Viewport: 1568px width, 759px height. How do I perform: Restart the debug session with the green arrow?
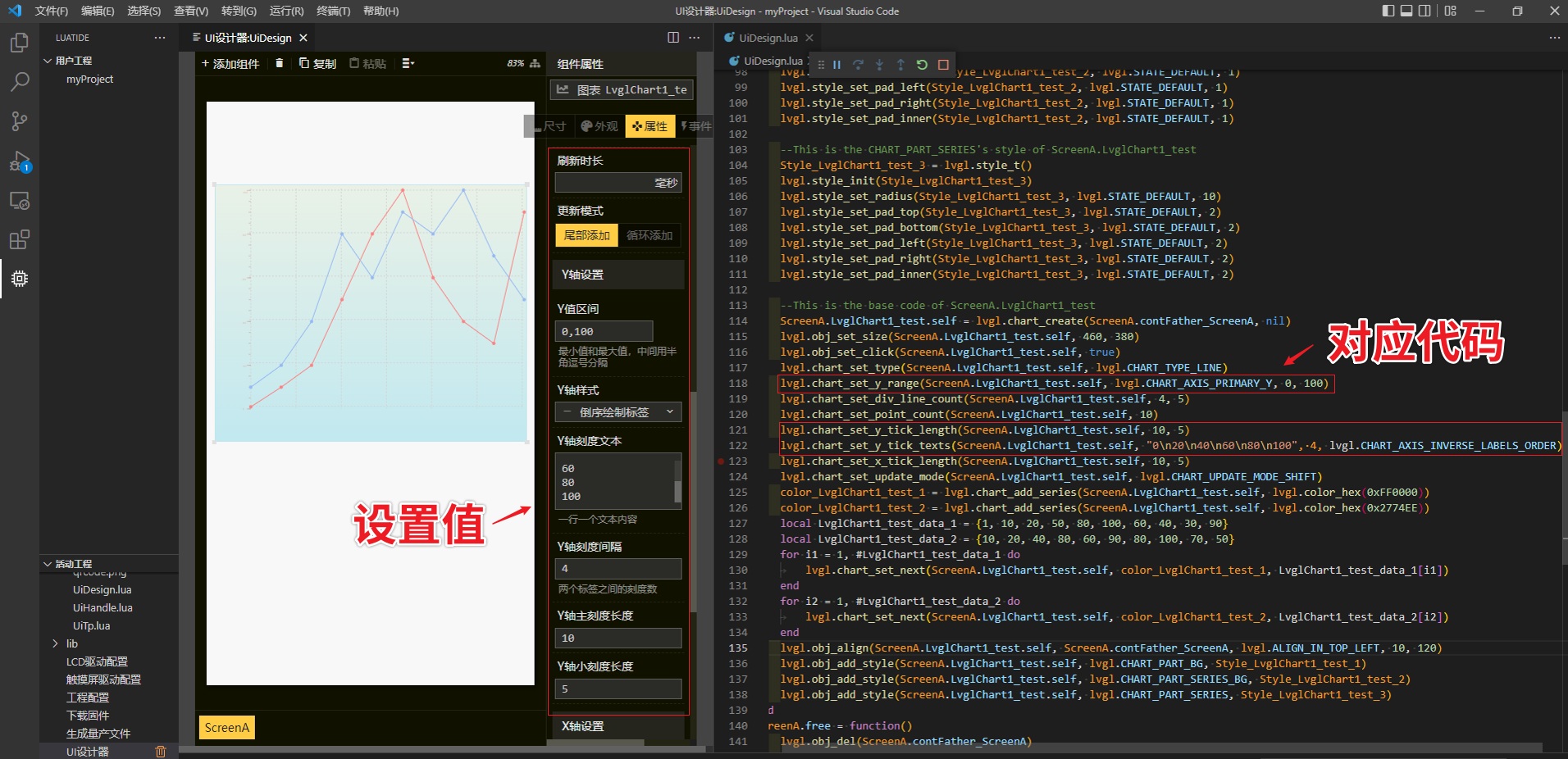tap(922, 65)
